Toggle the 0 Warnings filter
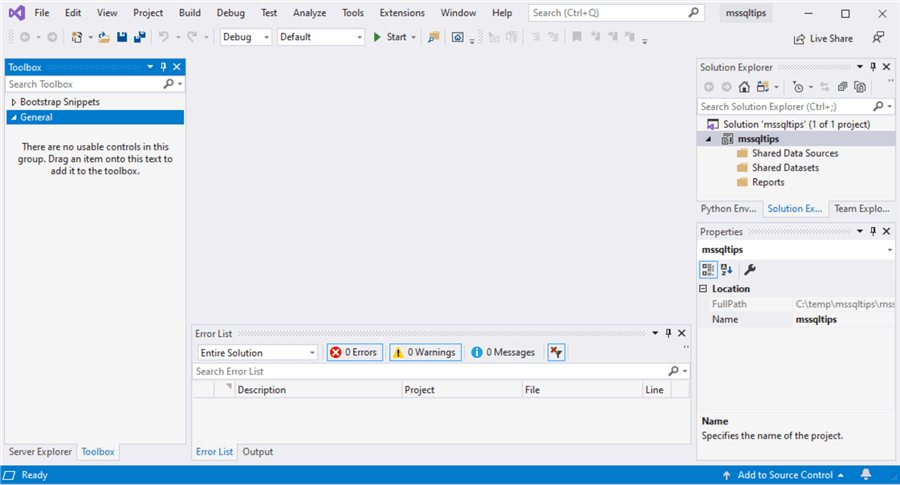 click(425, 352)
